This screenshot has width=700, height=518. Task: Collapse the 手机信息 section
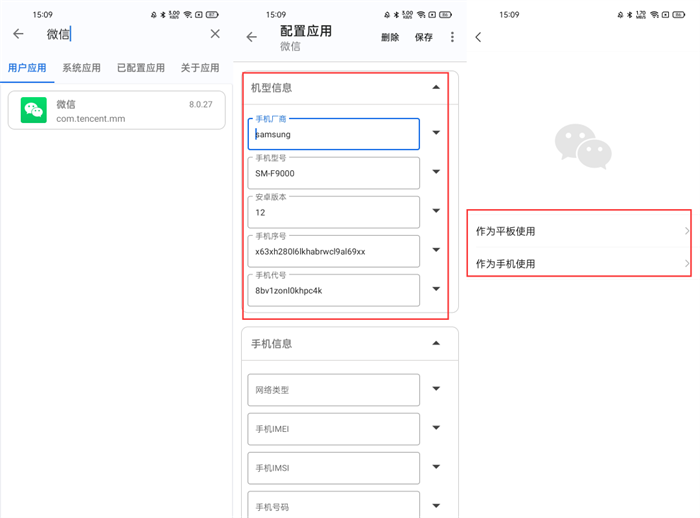click(436, 343)
